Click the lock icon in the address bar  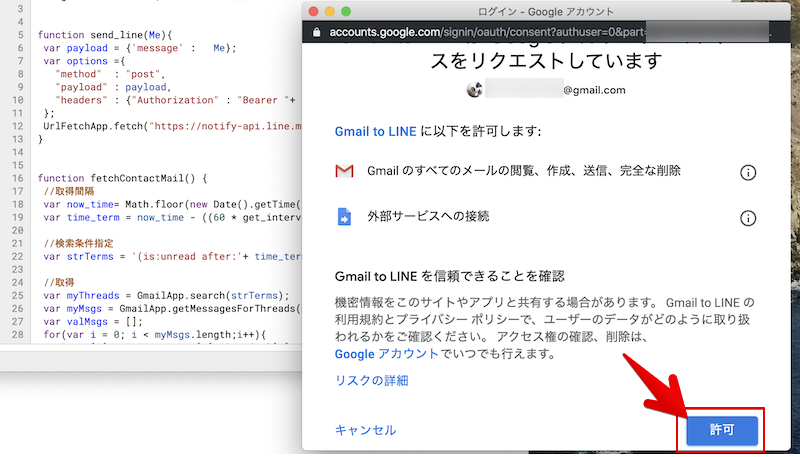(x=317, y=32)
